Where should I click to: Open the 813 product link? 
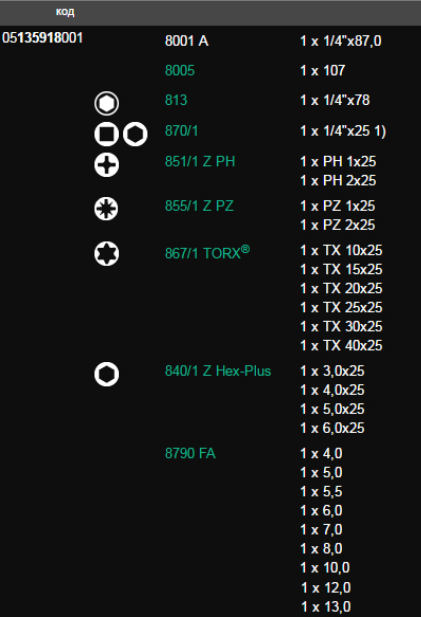pyautogui.click(x=176, y=100)
